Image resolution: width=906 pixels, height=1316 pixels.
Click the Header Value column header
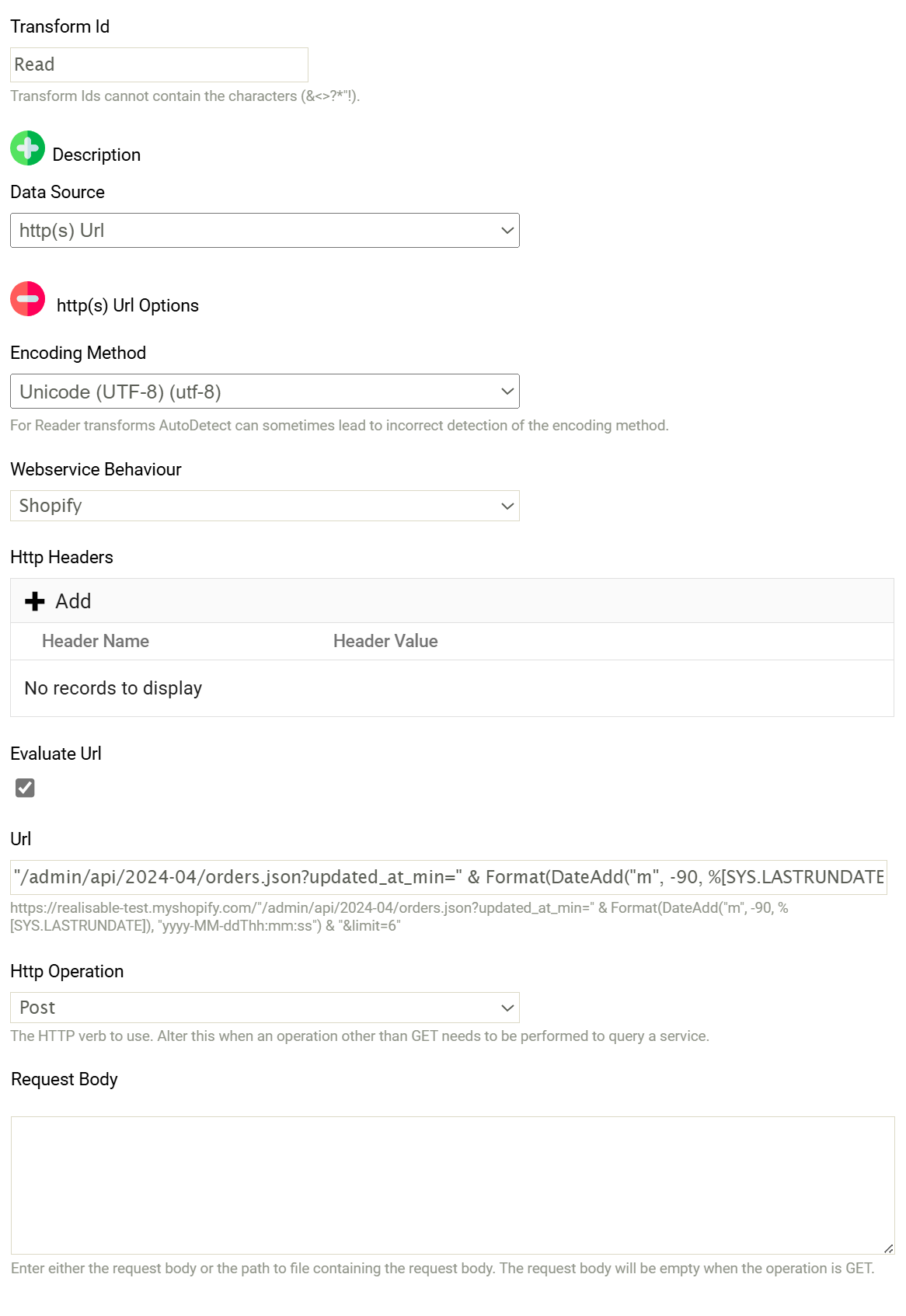pos(385,641)
